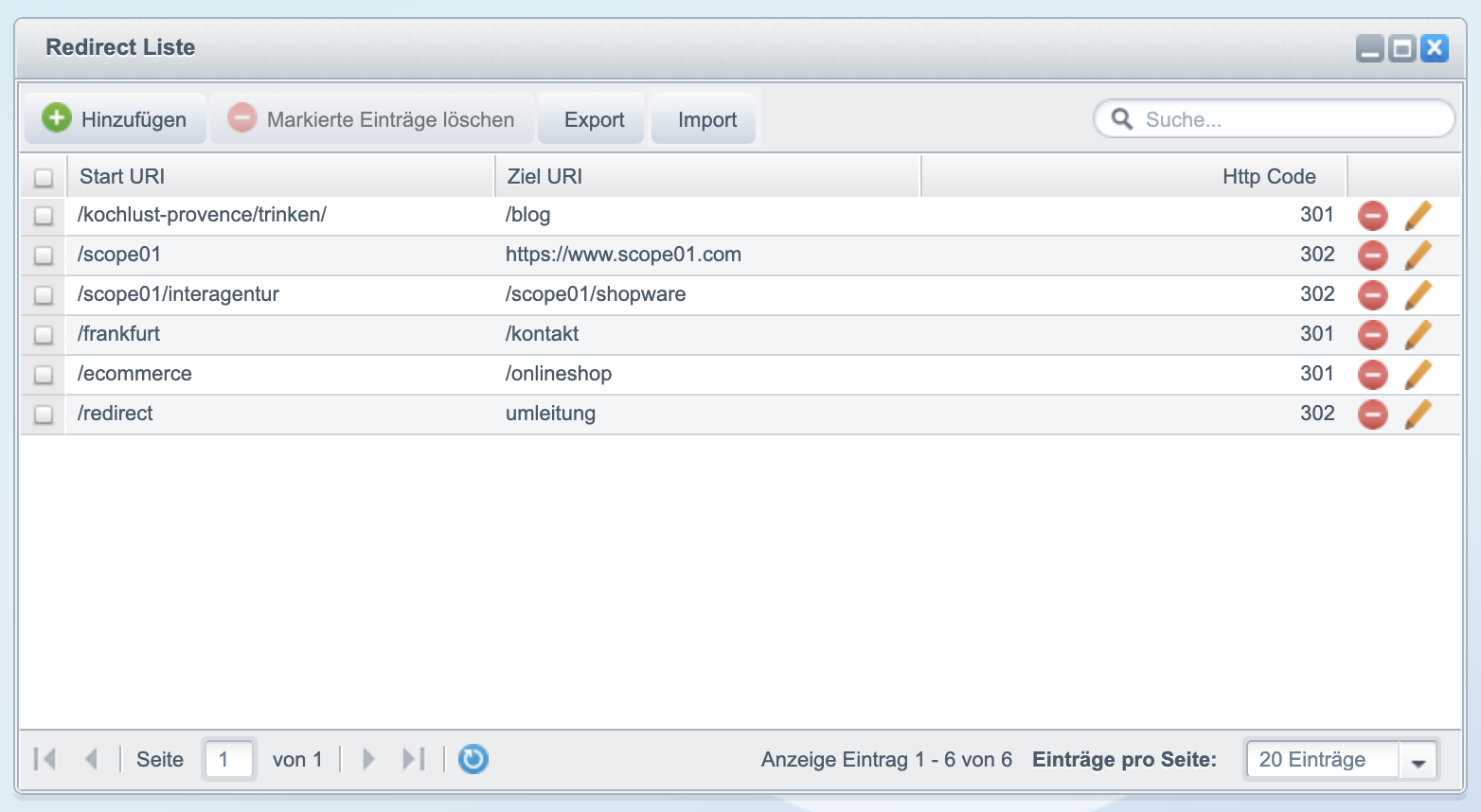Edit the /redirect umleitung entry

(1418, 415)
